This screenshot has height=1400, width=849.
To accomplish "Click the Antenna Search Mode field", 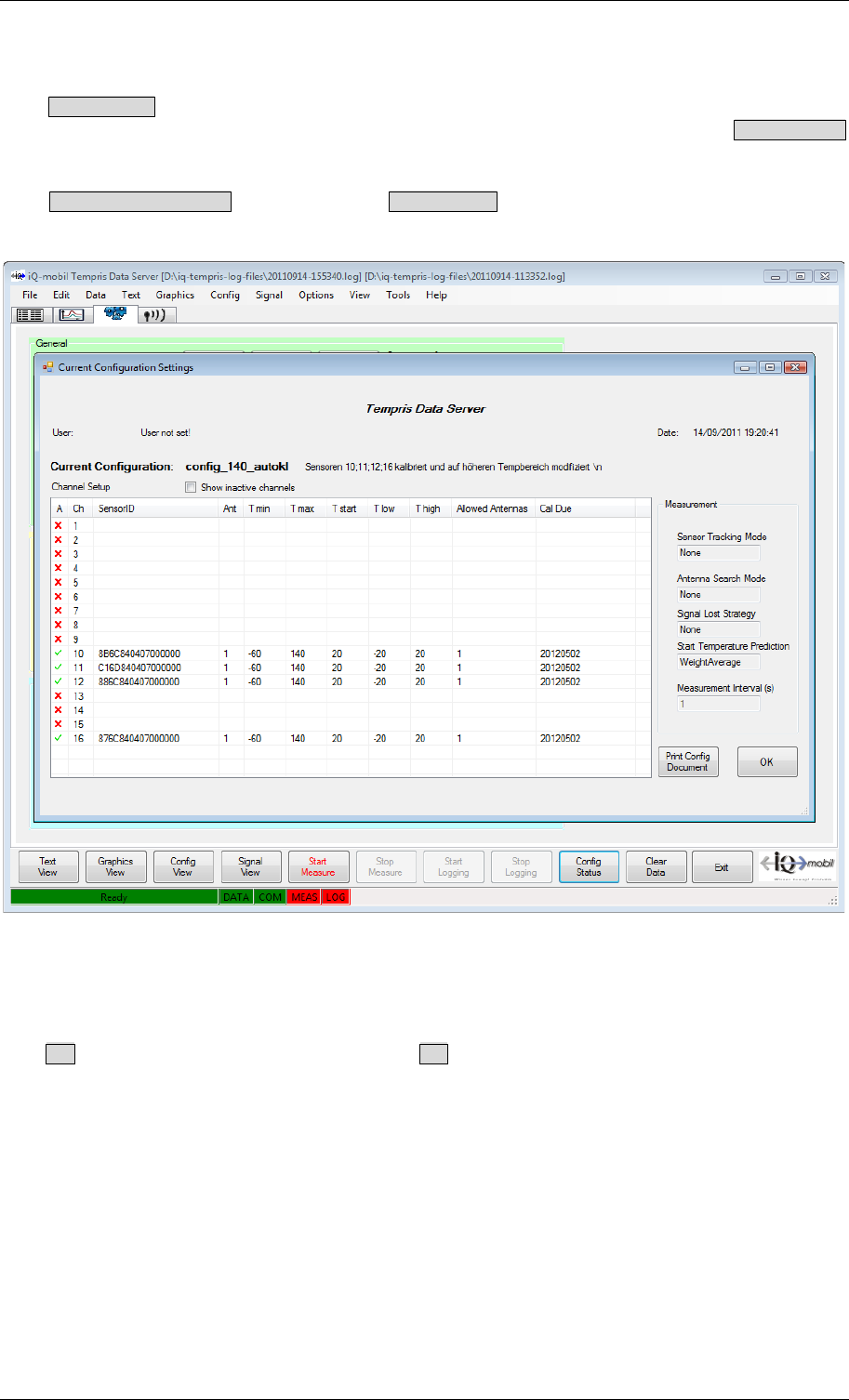I will [718, 595].
